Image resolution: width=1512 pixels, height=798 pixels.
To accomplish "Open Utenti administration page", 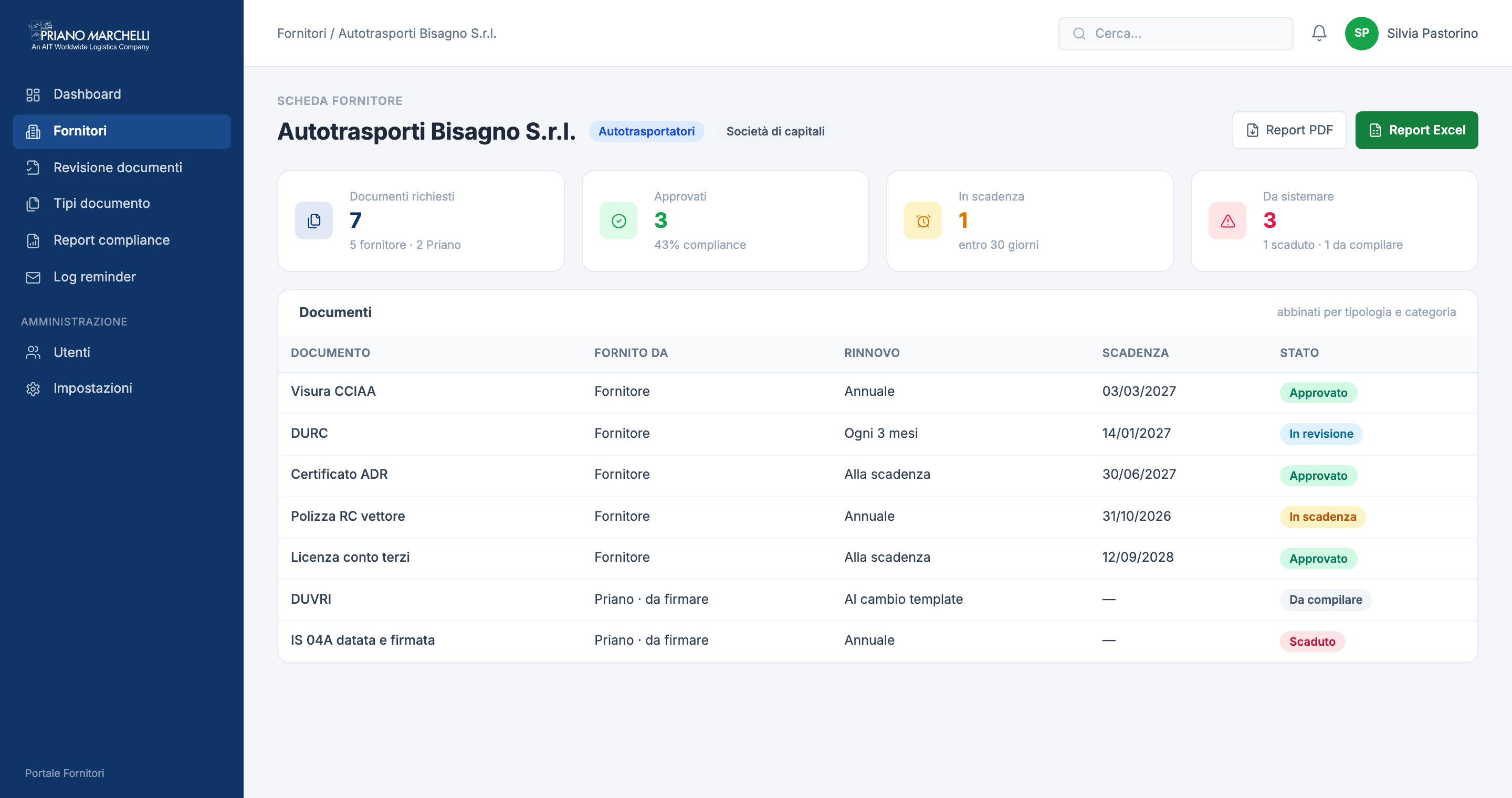I will (x=121, y=352).
